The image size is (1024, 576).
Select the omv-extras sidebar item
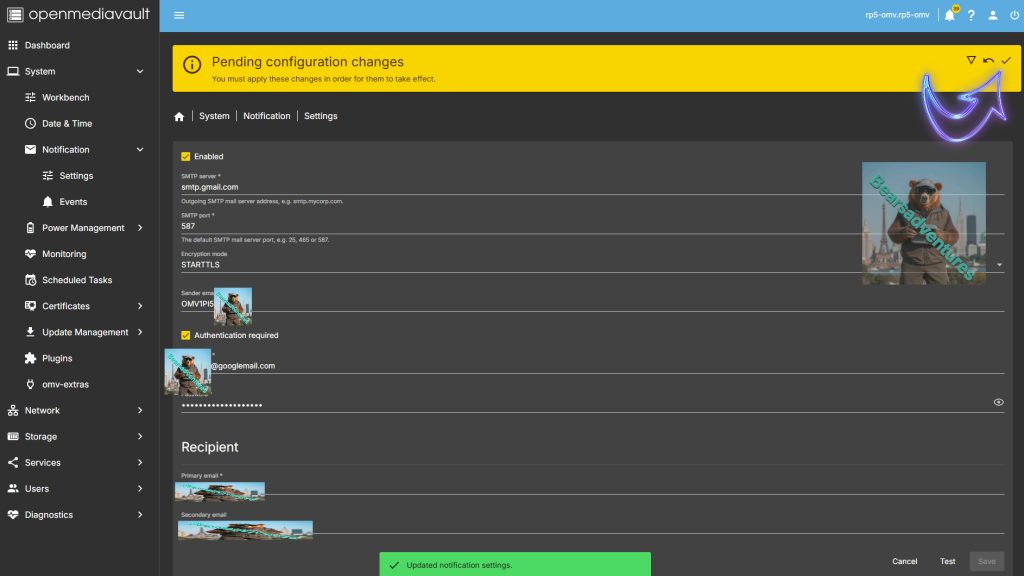point(65,385)
